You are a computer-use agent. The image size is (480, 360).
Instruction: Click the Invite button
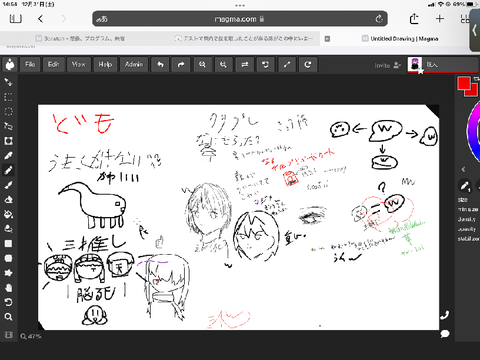pos(387,65)
